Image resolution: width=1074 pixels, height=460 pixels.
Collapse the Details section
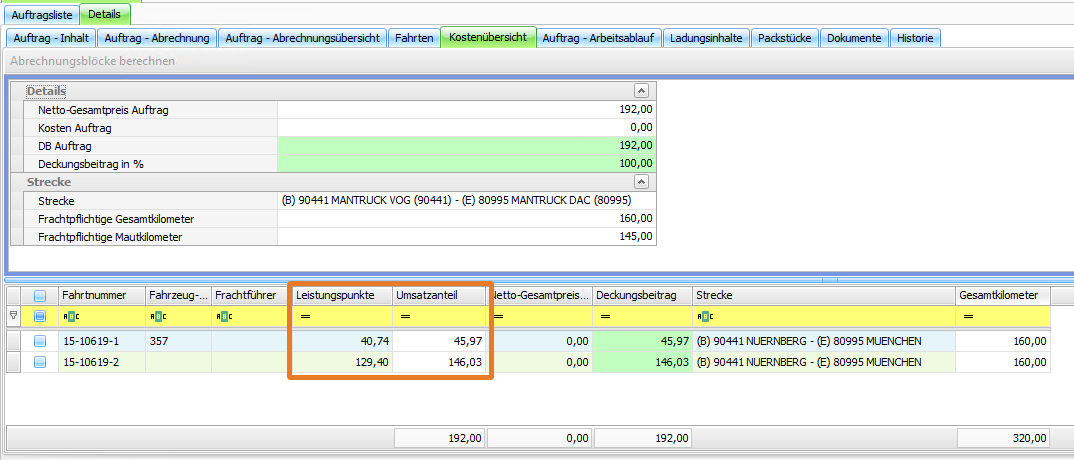[641, 91]
